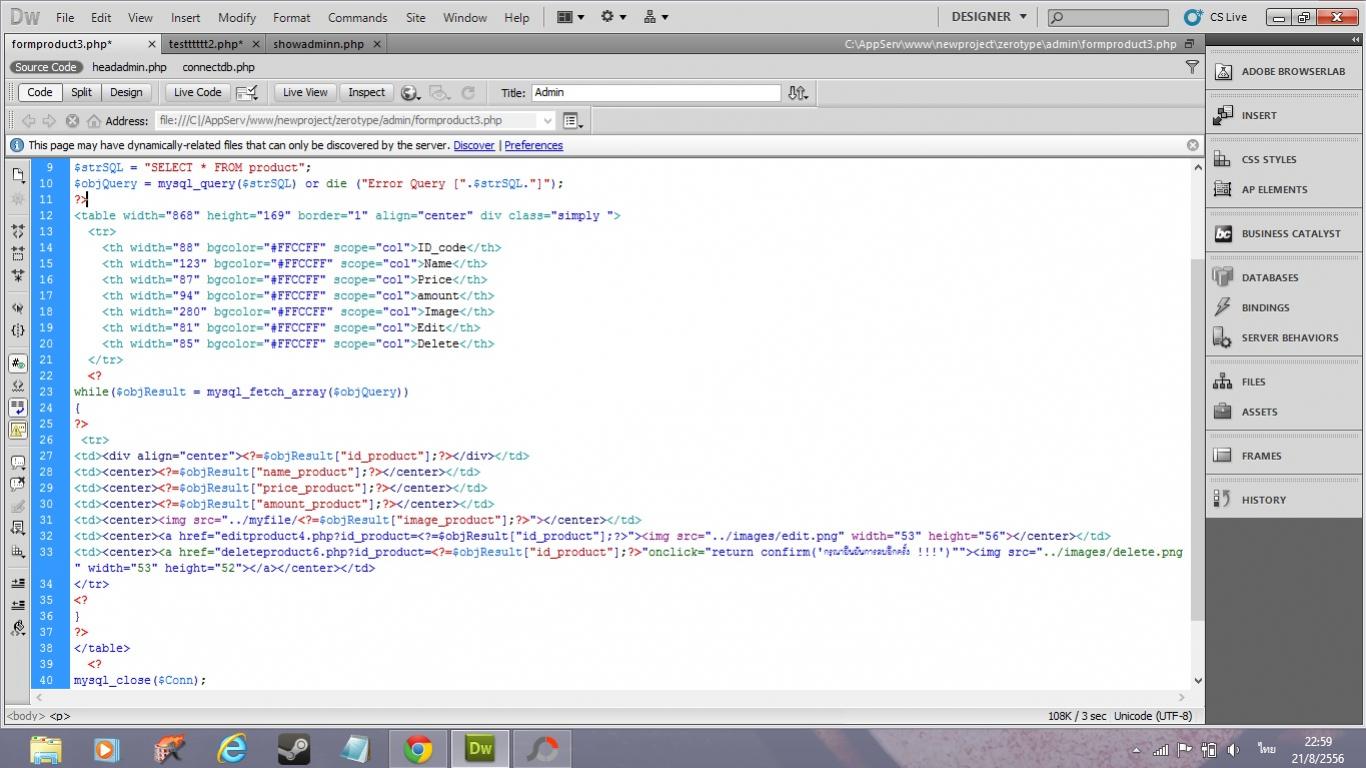The height and width of the screenshot is (768, 1366).
Task: Switch to Code view
Action: (40, 92)
